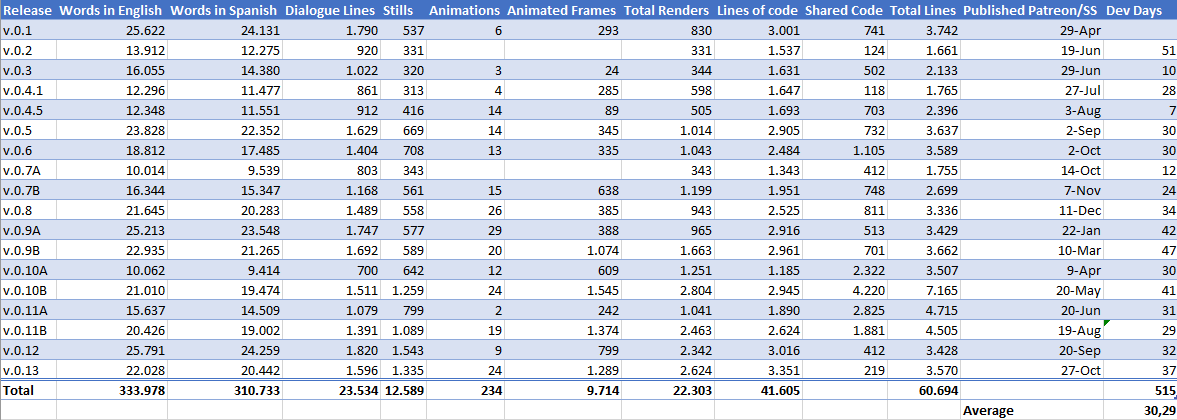The image size is (1177, 420).
Task: Click the release cell "v.0.7A"
Action: pyautogui.click(x=28, y=170)
